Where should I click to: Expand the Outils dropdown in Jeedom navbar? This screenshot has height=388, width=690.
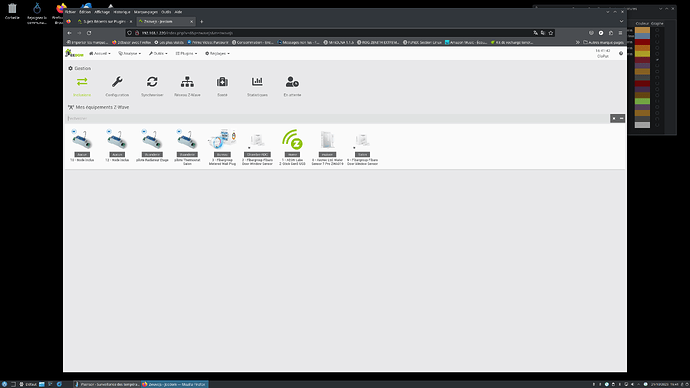pos(158,53)
